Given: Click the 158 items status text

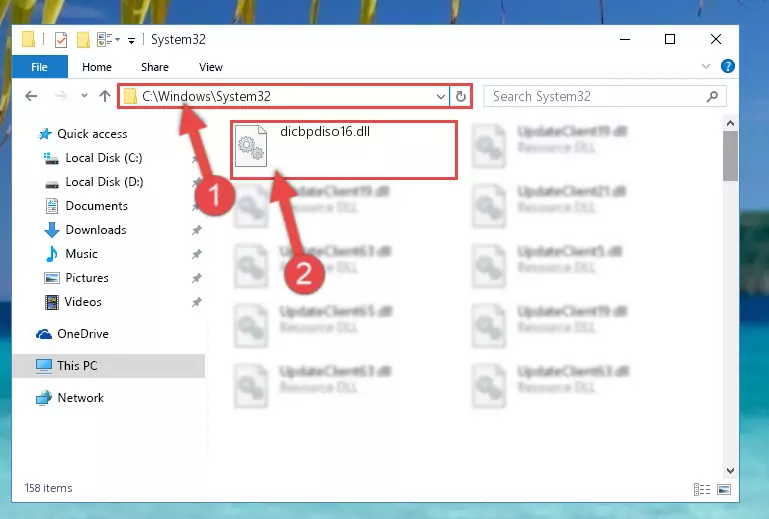Looking at the screenshot, I should [x=48, y=488].
